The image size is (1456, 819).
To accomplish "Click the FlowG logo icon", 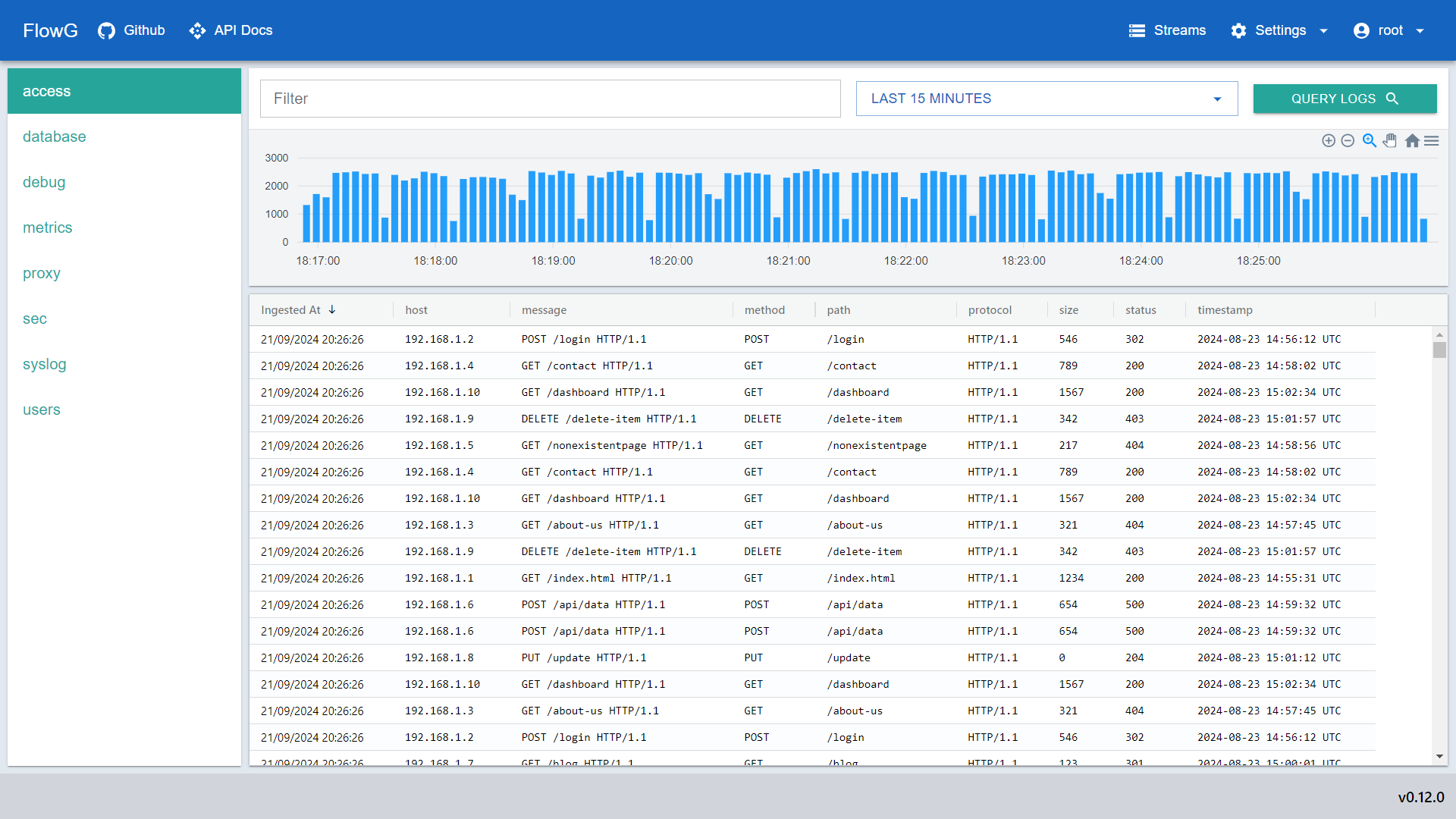I will (49, 30).
